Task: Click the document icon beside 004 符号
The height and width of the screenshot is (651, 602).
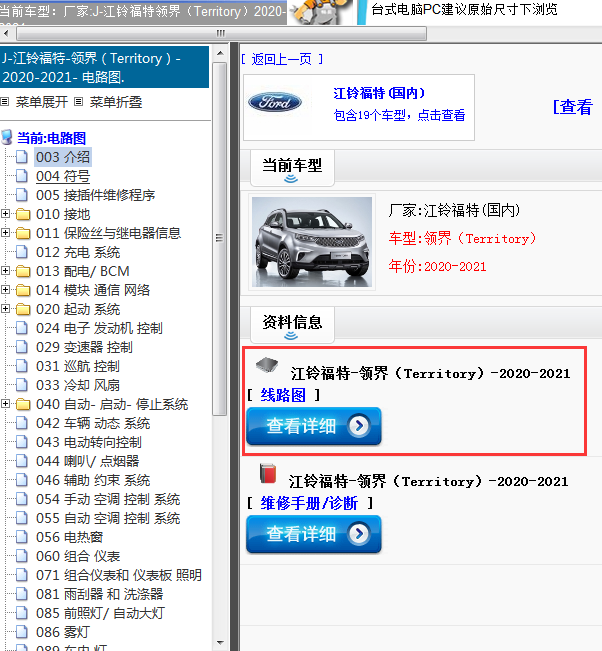Action: 22,176
